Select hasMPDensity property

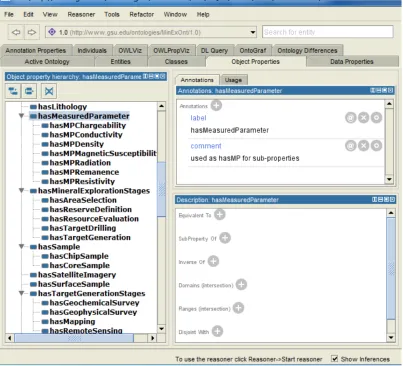(77, 144)
